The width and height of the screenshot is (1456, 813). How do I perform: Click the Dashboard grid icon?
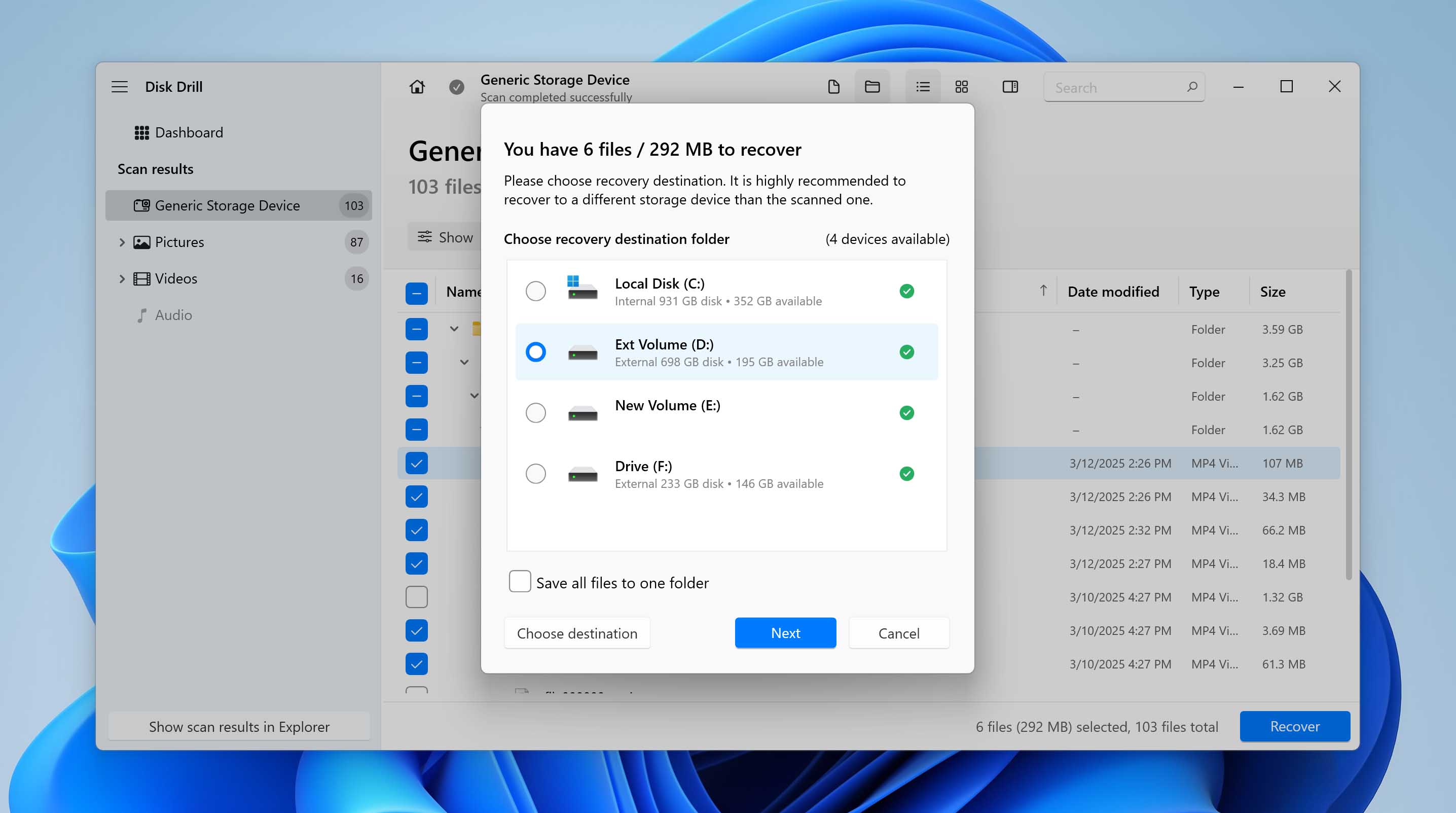click(141, 132)
